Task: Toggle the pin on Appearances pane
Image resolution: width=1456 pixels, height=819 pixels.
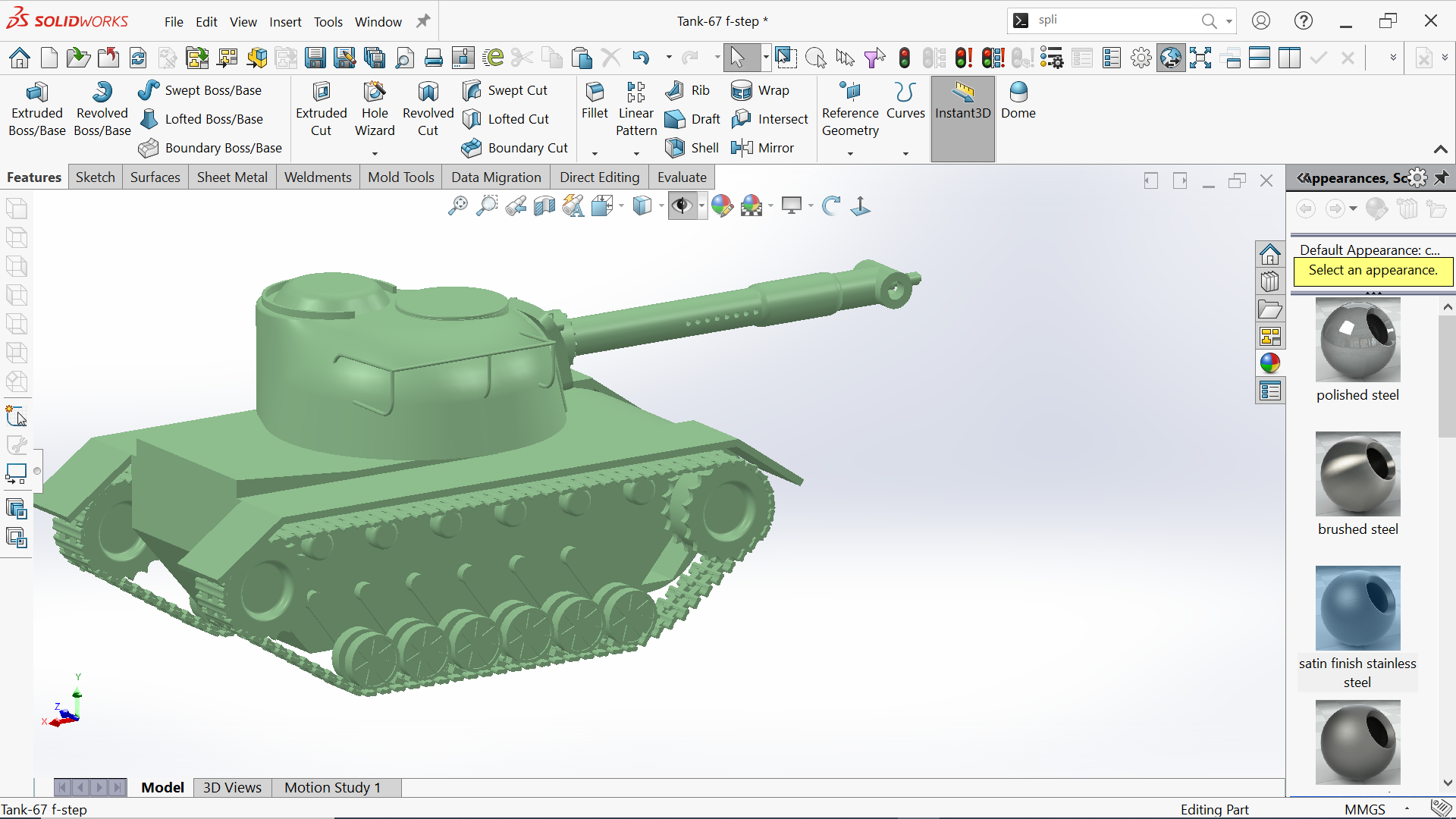Action: (1442, 177)
